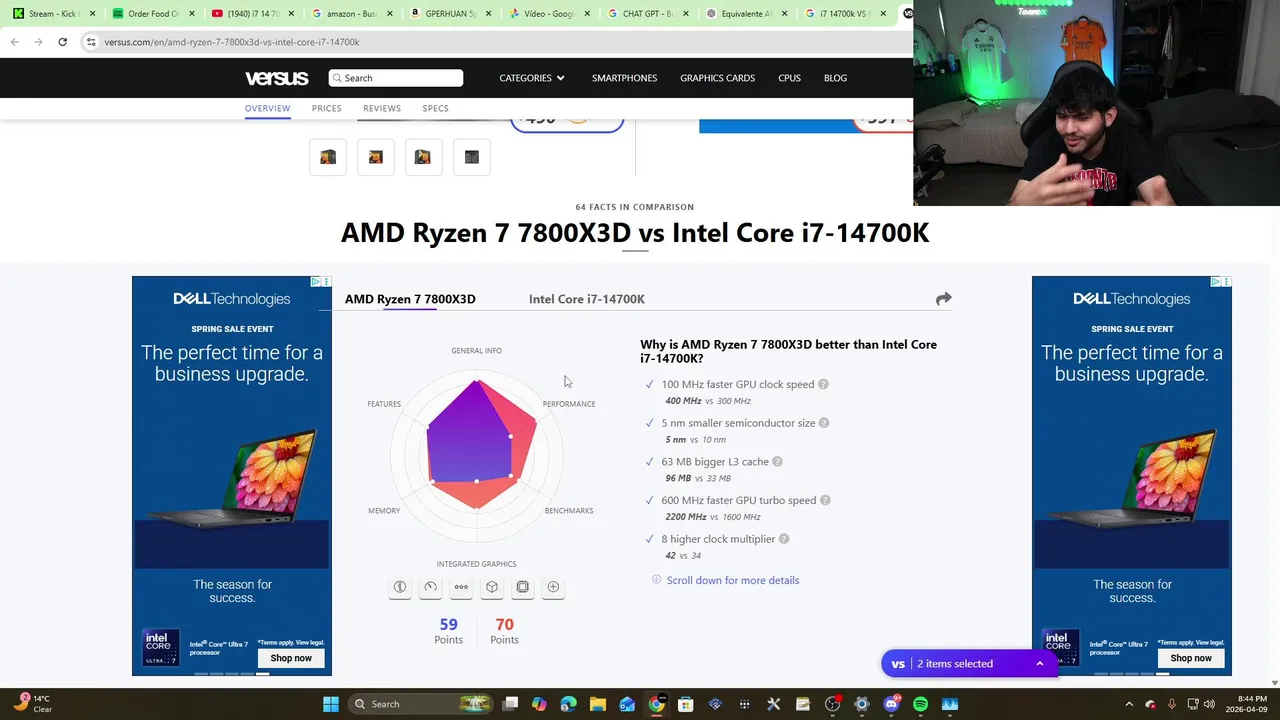Switch to the Prices tab
Image resolution: width=1280 pixels, height=720 pixels.
click(x=326, y=108)
